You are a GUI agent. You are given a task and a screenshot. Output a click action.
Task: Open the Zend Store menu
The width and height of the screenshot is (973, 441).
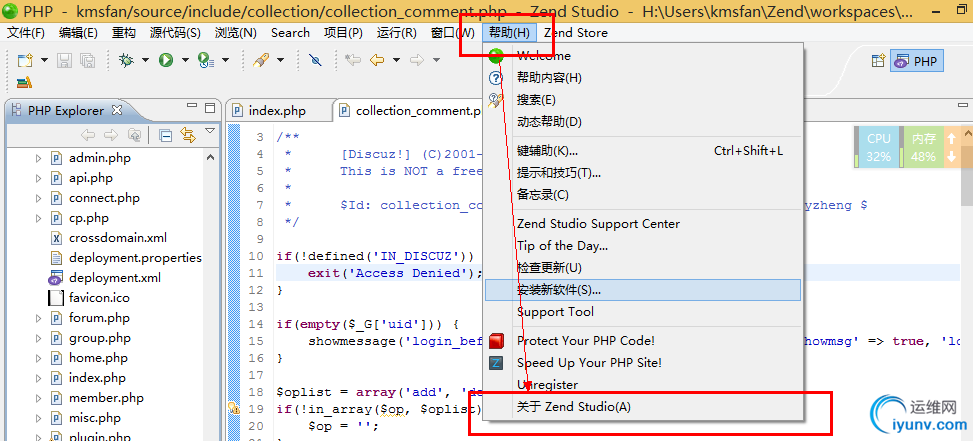(x=576, y=33)
